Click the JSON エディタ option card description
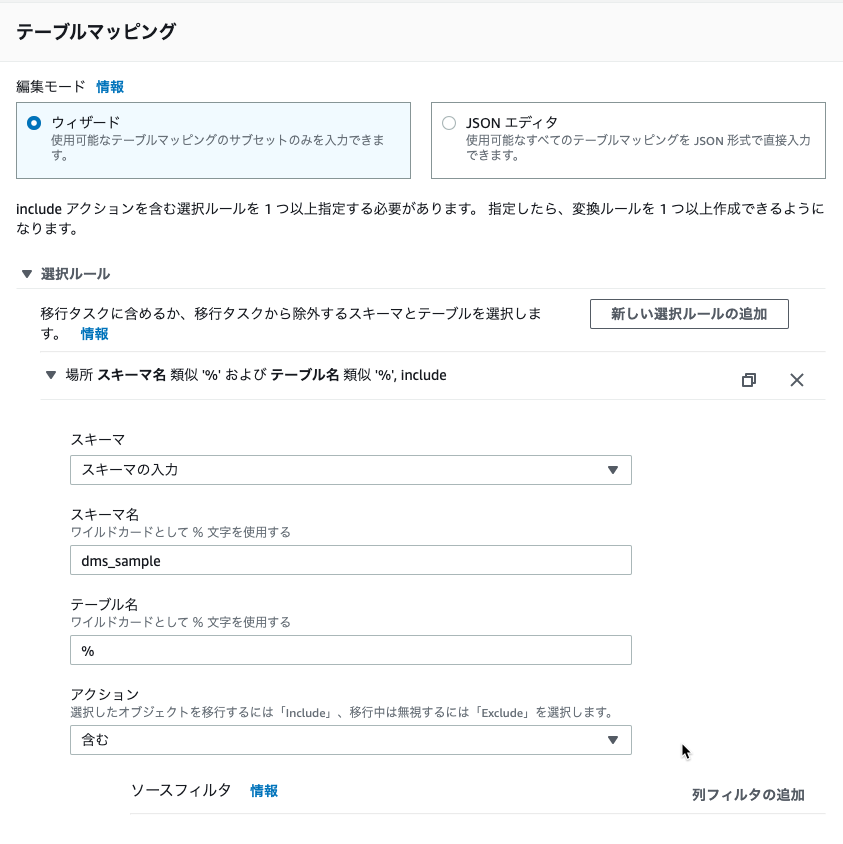Image resolution: width=843 pixels, height=844 pixels. [x=638, y=147]
